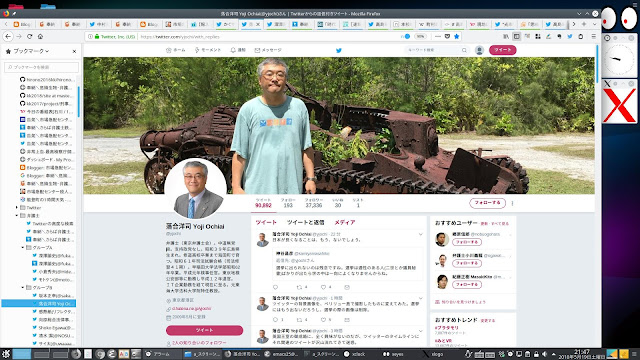This screenshot has width=640, height=360.
Task: Click the search magnifier in Twitter search box
Action: 464,50
